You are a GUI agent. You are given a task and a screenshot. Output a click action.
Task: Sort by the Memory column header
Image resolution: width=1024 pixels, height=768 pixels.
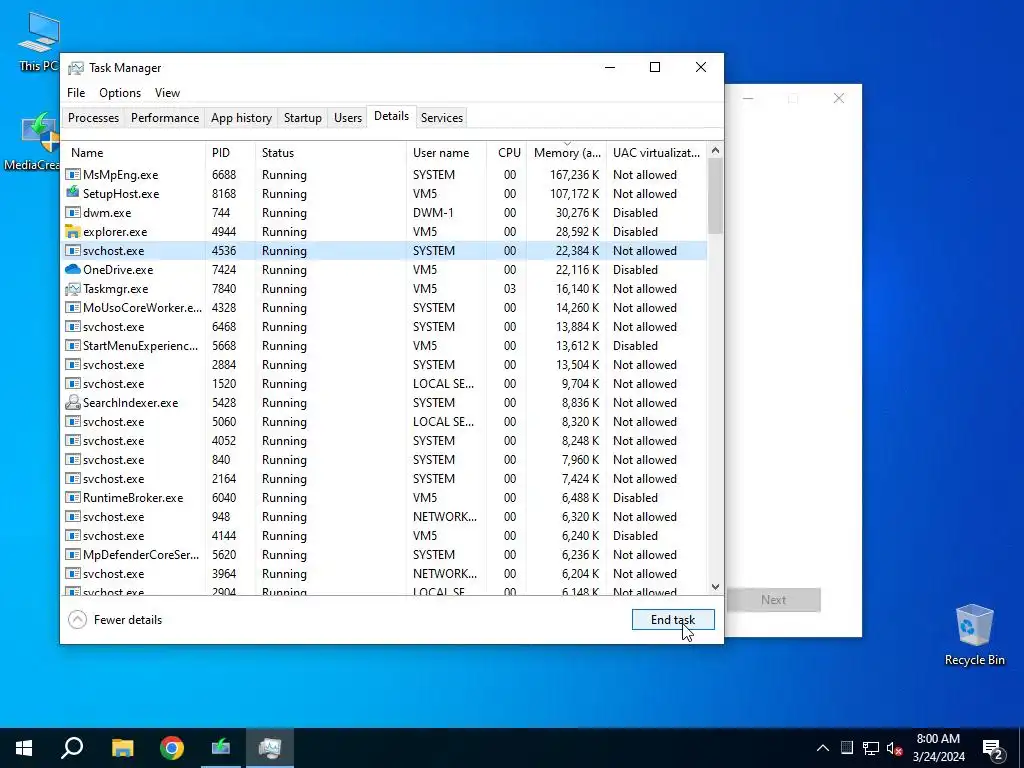(566, 153)
